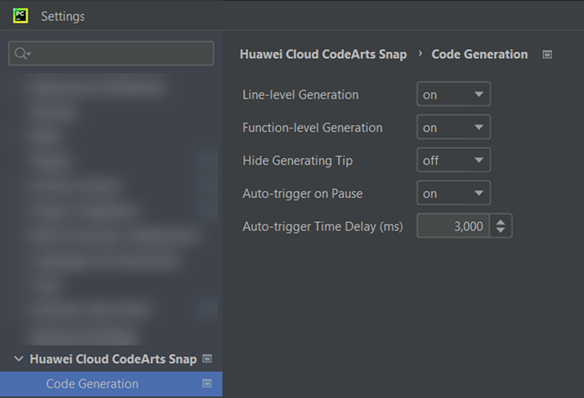Click the Code Generation breadcrumb title
Viewport: 584px width, 398px height.
click(480, 54)
